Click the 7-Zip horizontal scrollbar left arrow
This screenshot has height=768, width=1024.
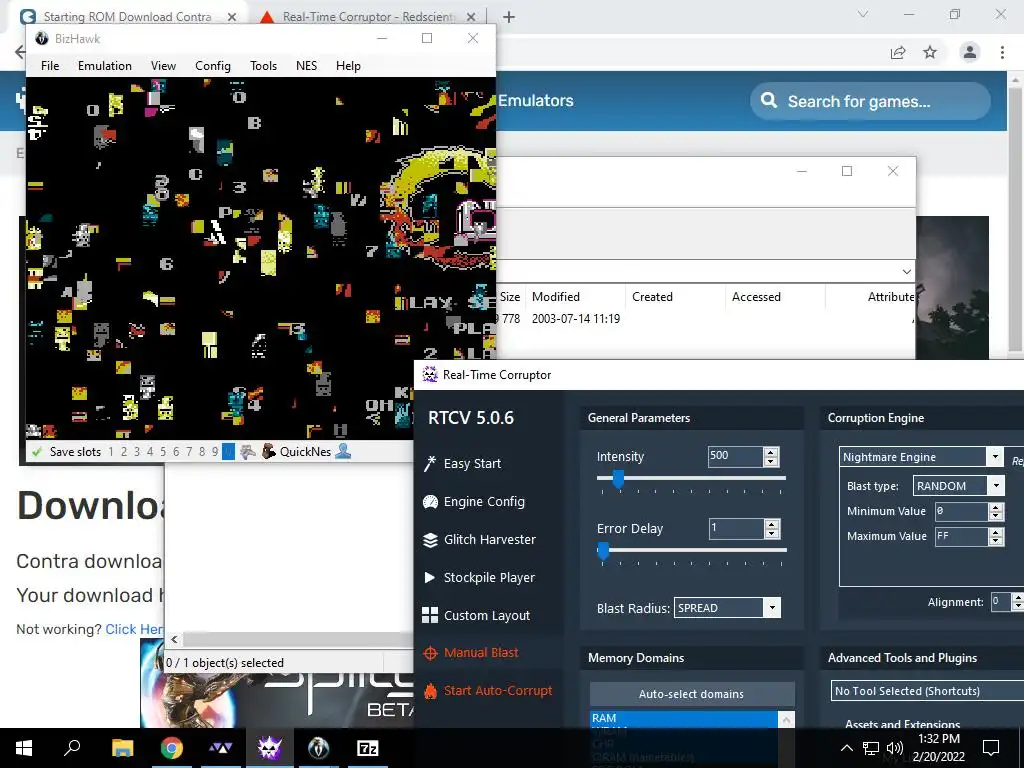(x=174, y=639)
